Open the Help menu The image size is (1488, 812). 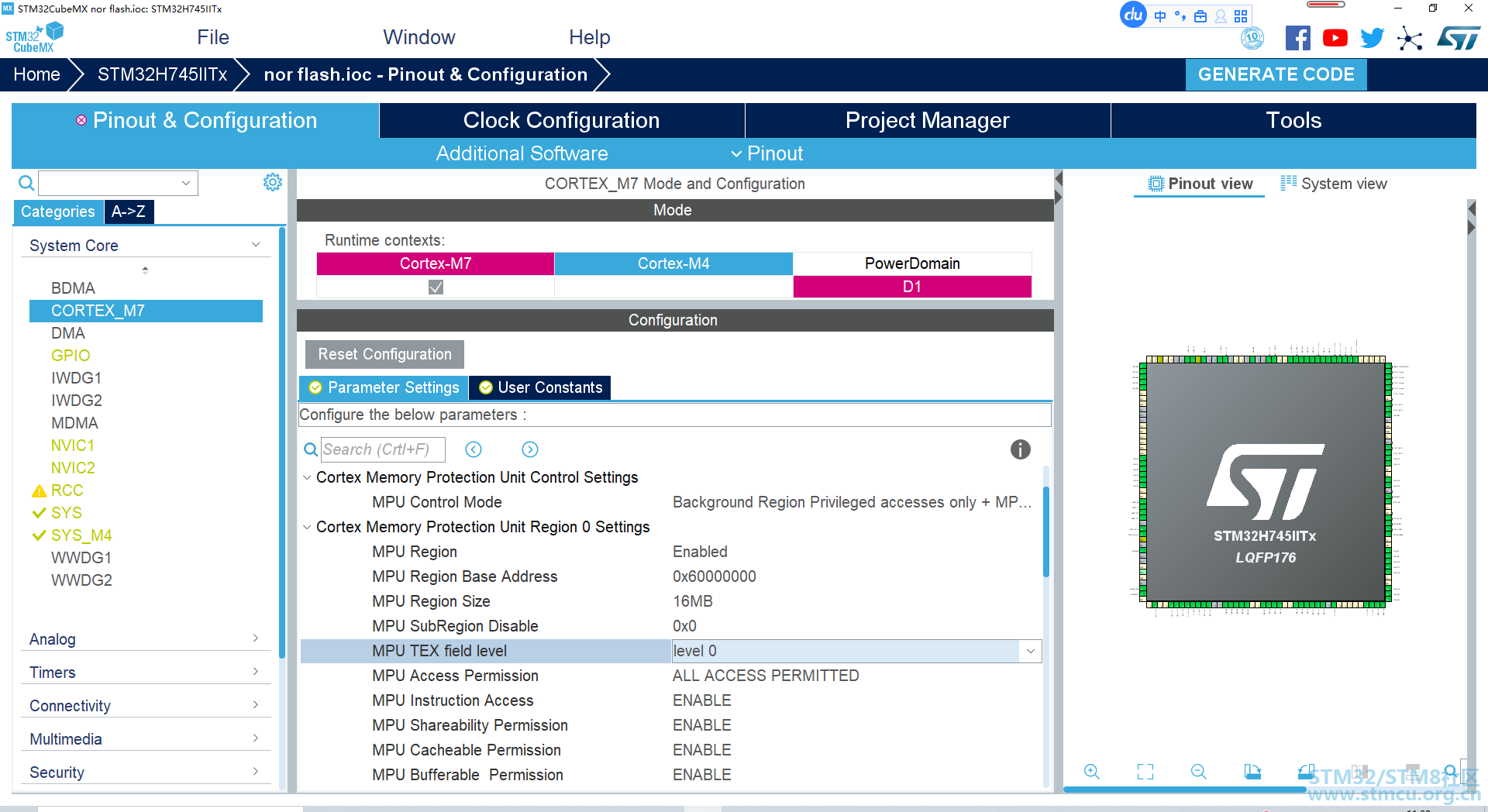pyautogui.click(x=590, y=37)
